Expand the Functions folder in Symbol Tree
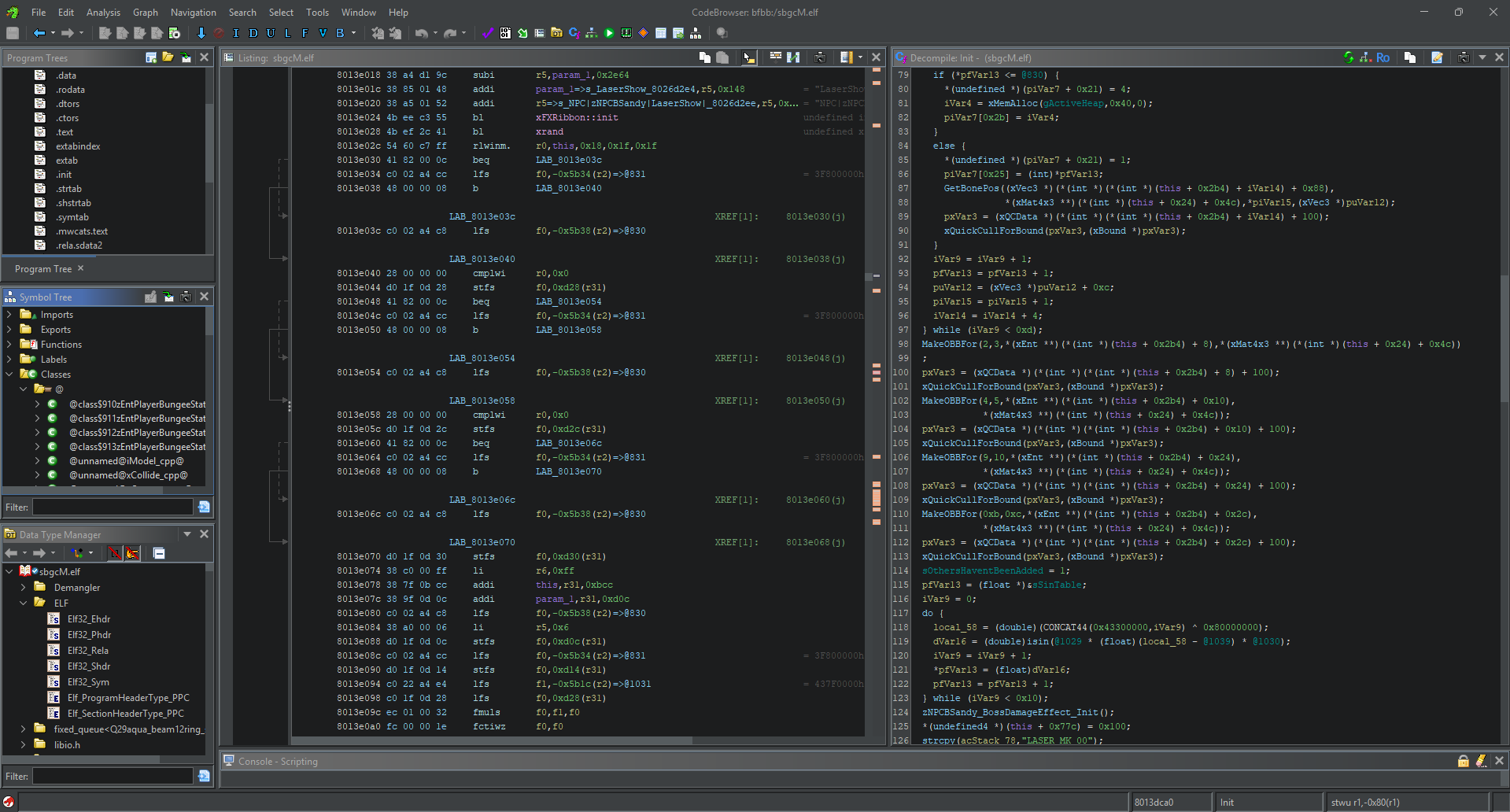The height and width of the screenshot is (812, 1510). pos(9,345)
